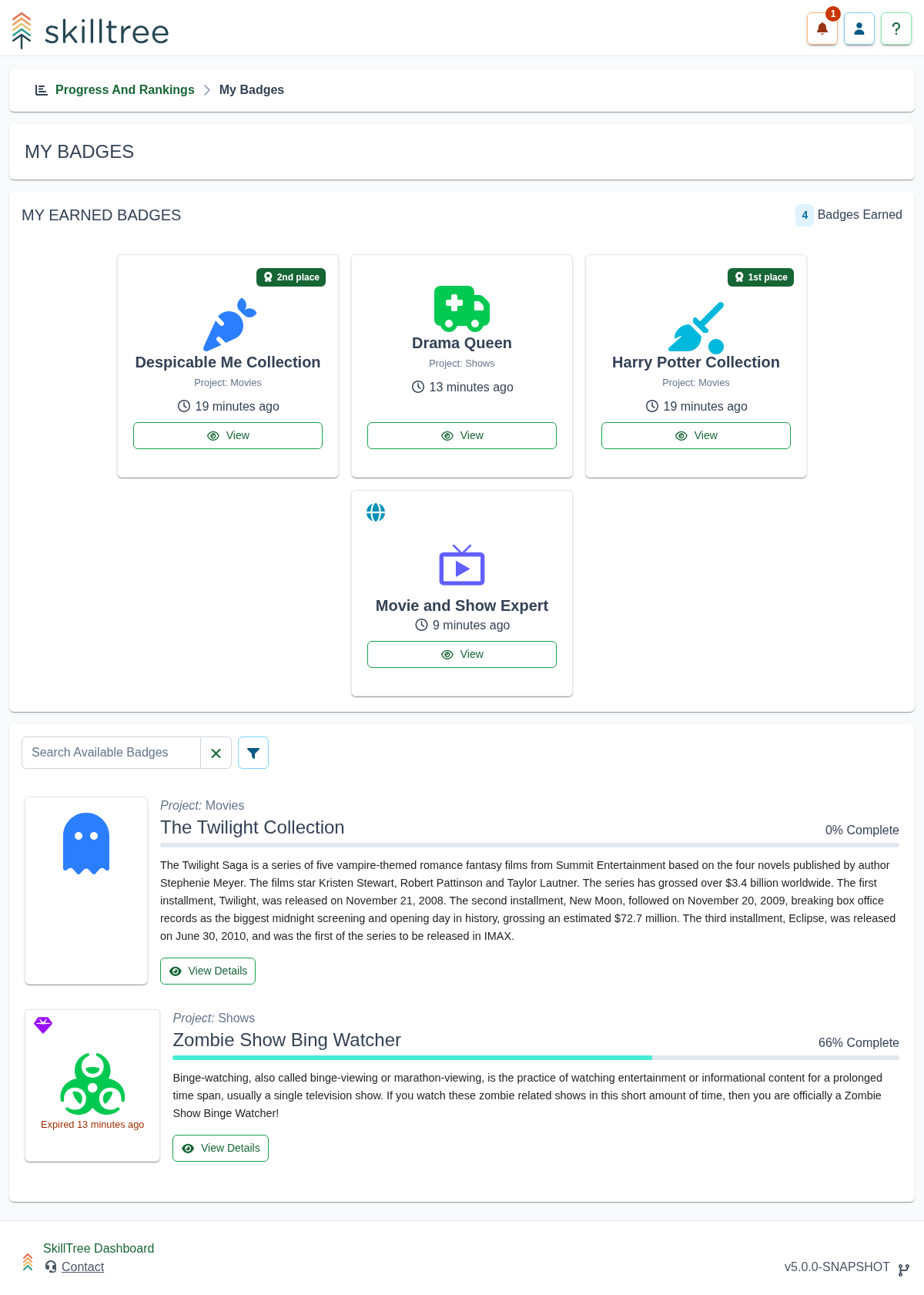Open the badge filter funnel
The width and height of the screenshot is (924, 1295).
253,753
